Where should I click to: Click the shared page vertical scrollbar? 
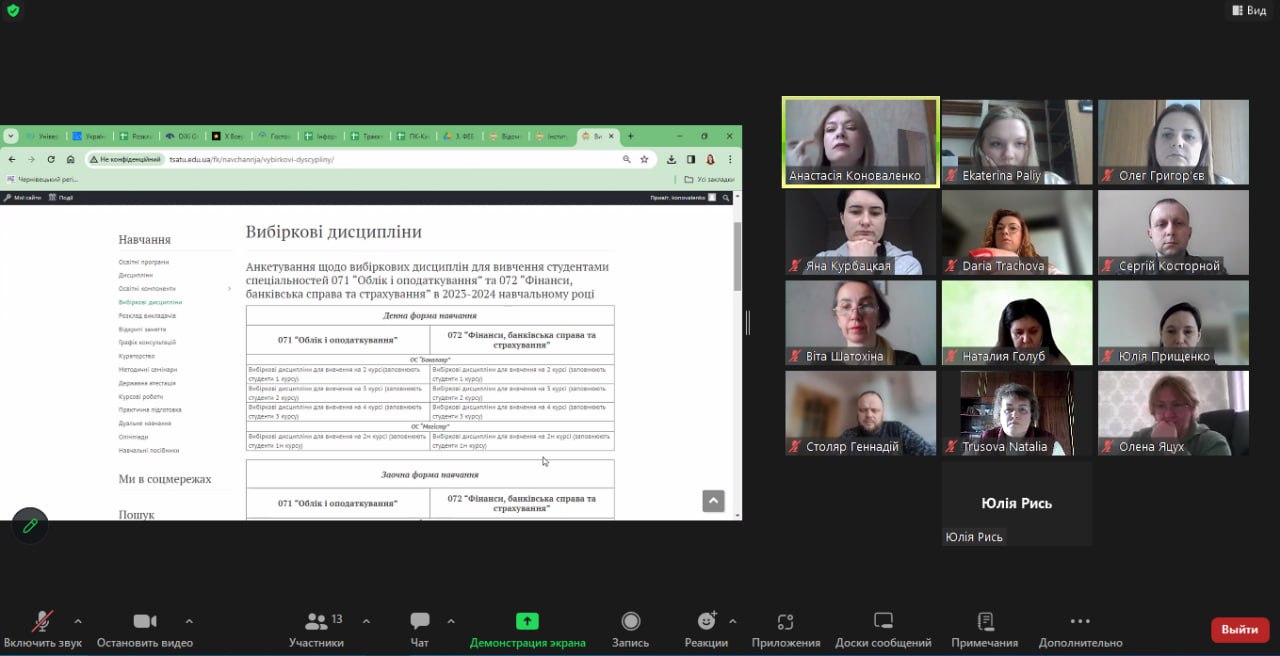point(738,255)
